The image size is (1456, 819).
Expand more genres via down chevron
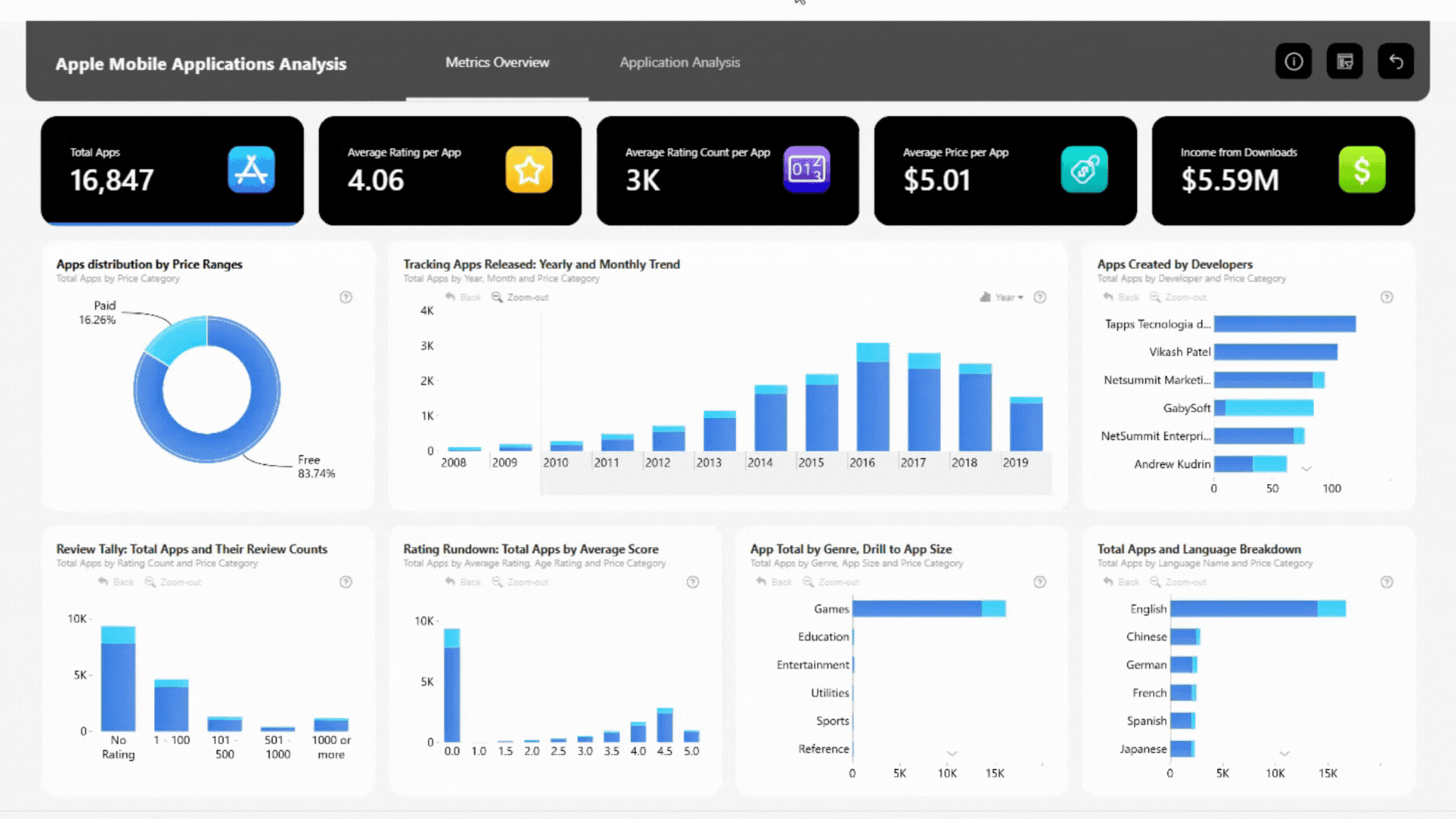click(x=952, y=753)
